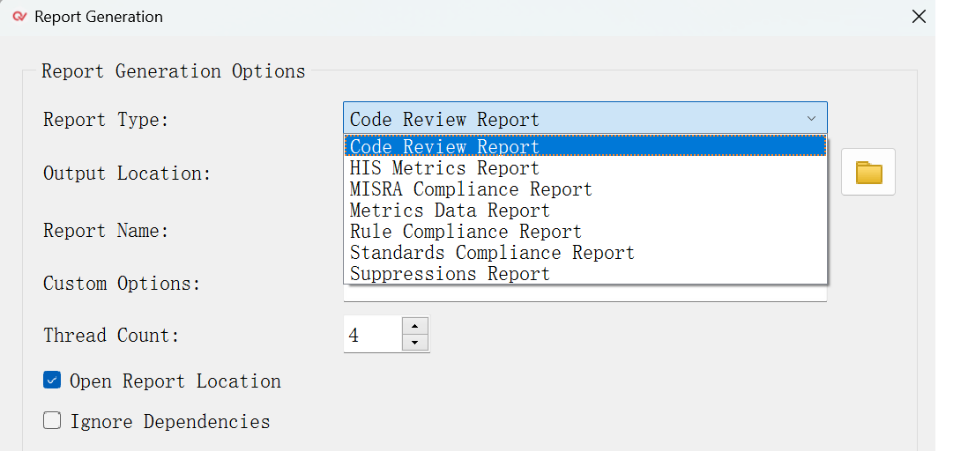The height and width of the screenshot is (452, 953).
Task: Select Code Review Report from the list
Action: coord(444,147)
